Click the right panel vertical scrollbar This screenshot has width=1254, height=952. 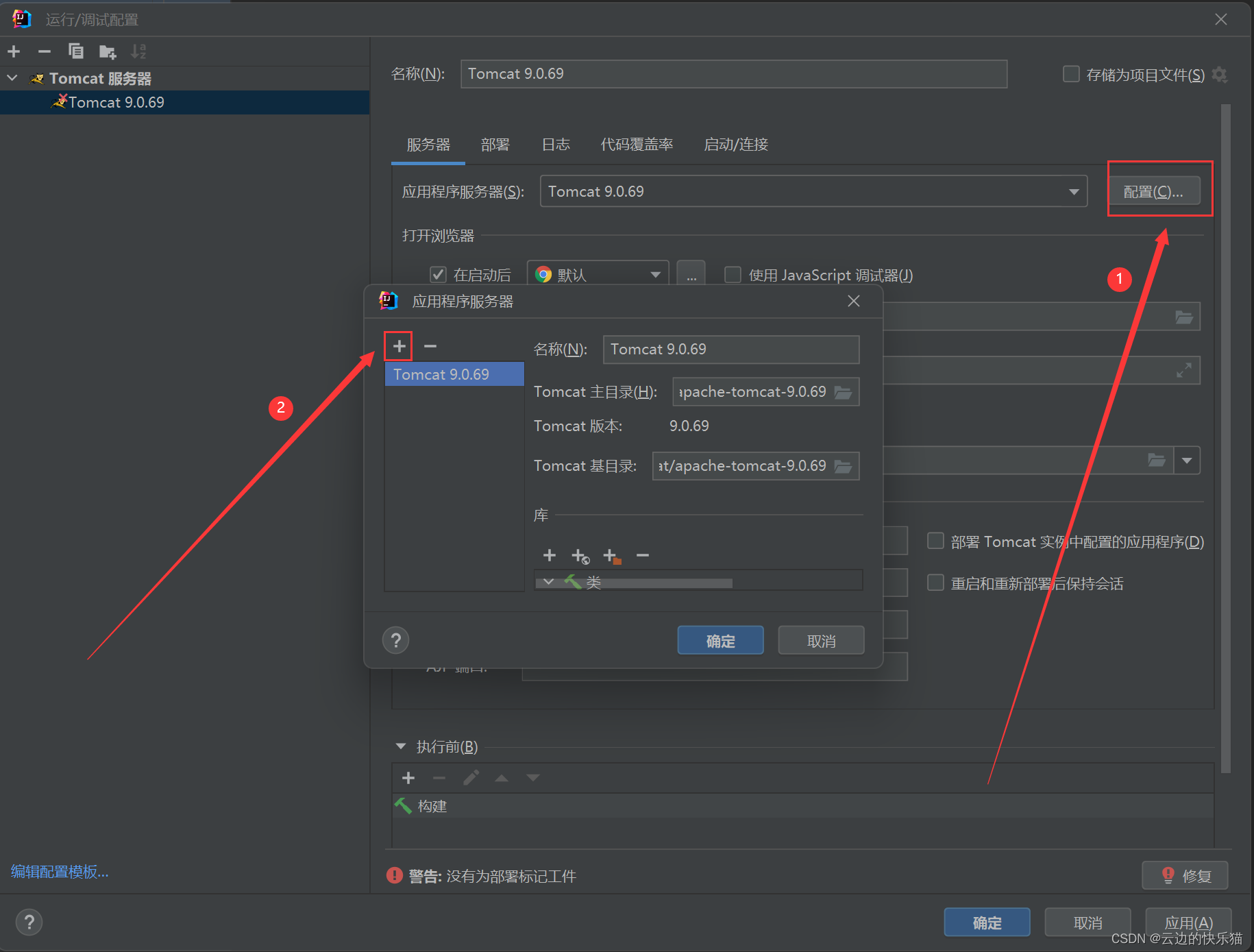(x=1226, y=439)
